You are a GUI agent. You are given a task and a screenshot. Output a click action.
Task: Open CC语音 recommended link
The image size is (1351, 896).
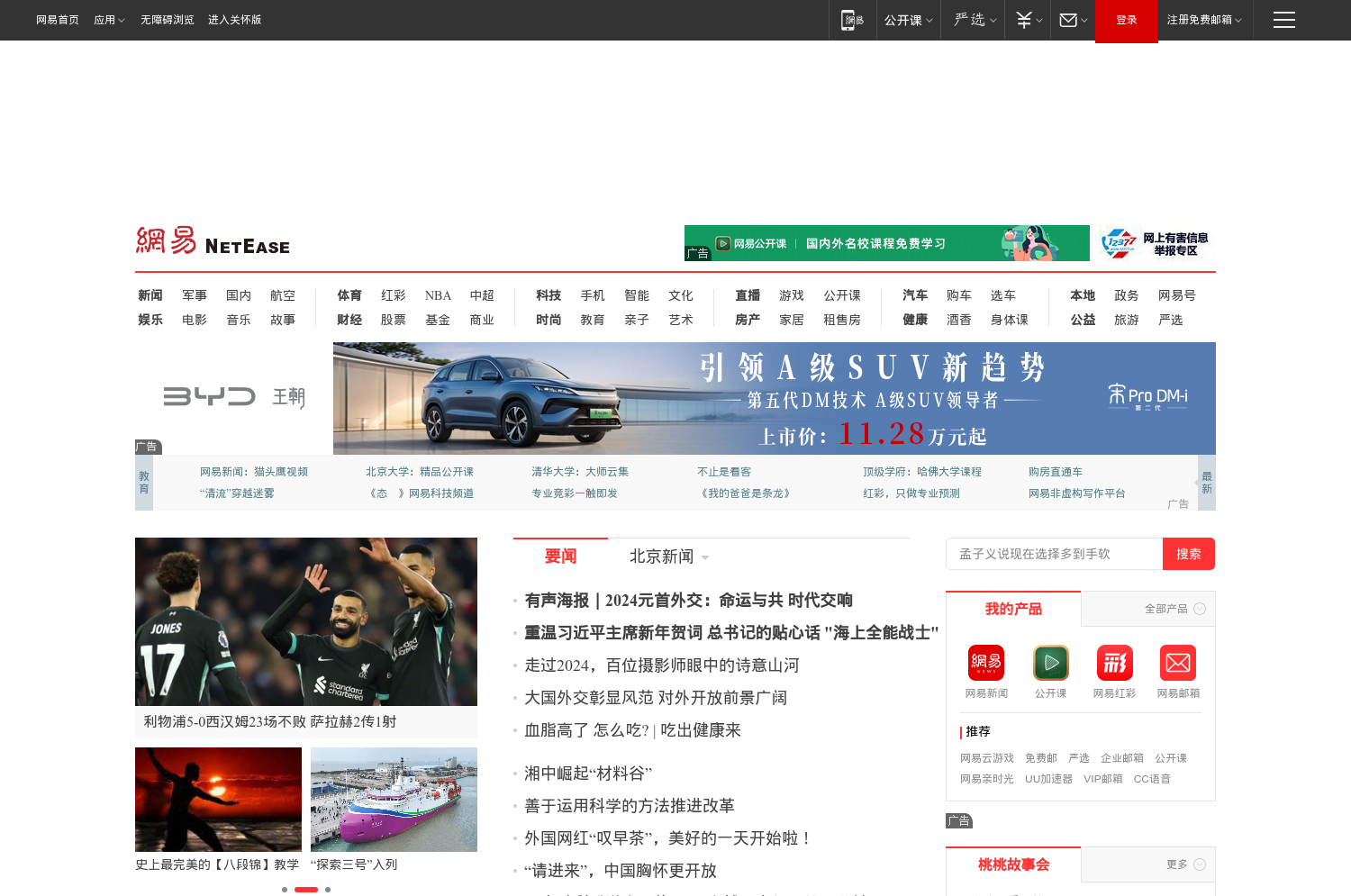[1152, 779]
